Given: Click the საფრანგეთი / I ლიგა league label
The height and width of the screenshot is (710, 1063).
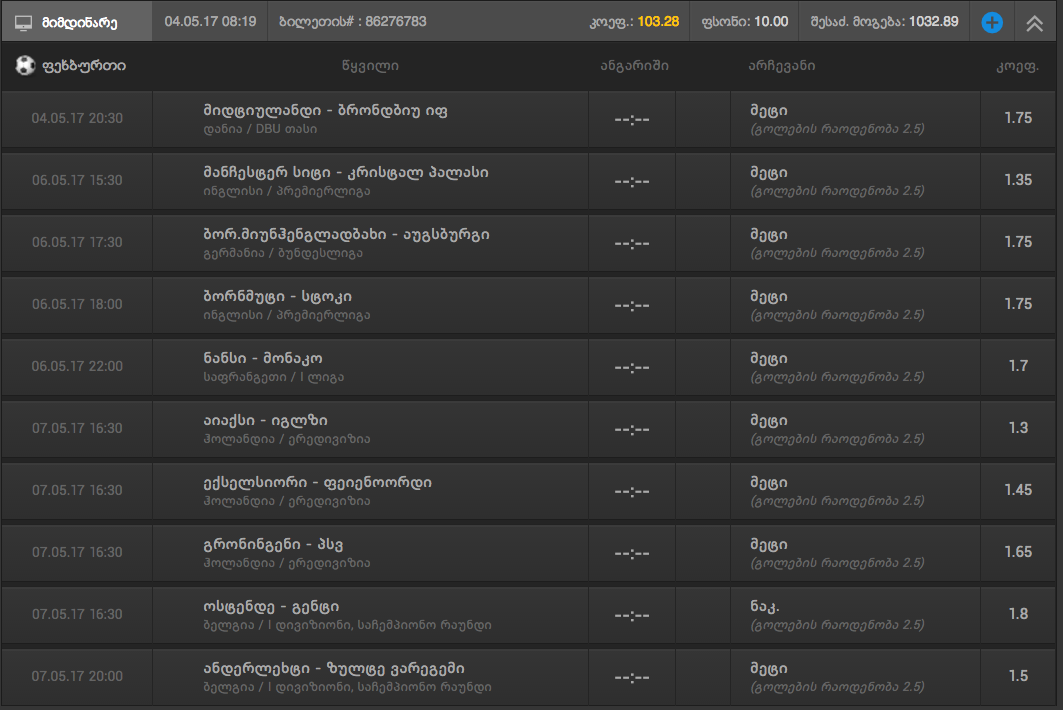Looking at the screenshot, I should (273, 377).
